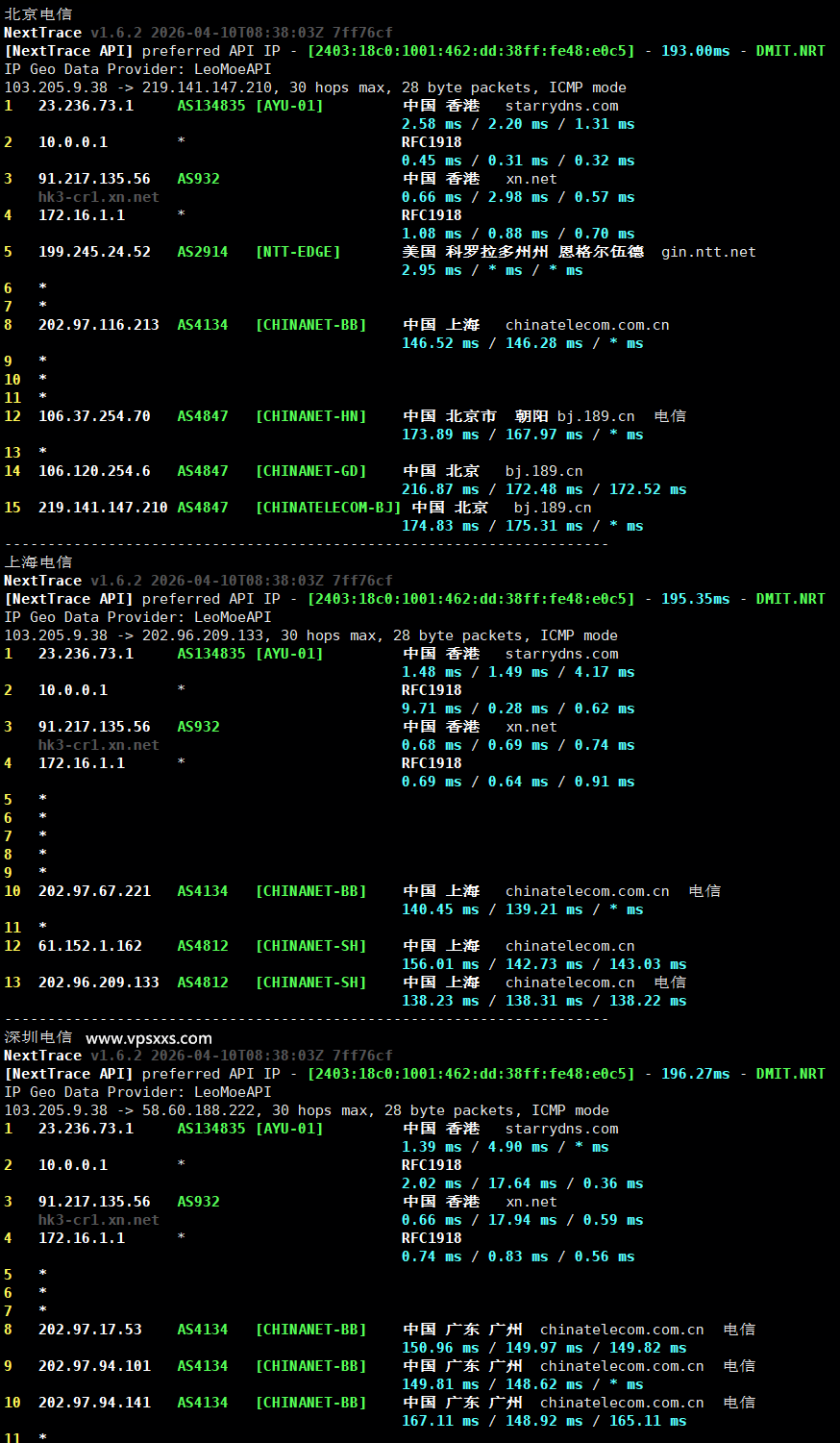Click the IP address 106.120.254.6
The image size is (840, 1443).
point(94,471)
